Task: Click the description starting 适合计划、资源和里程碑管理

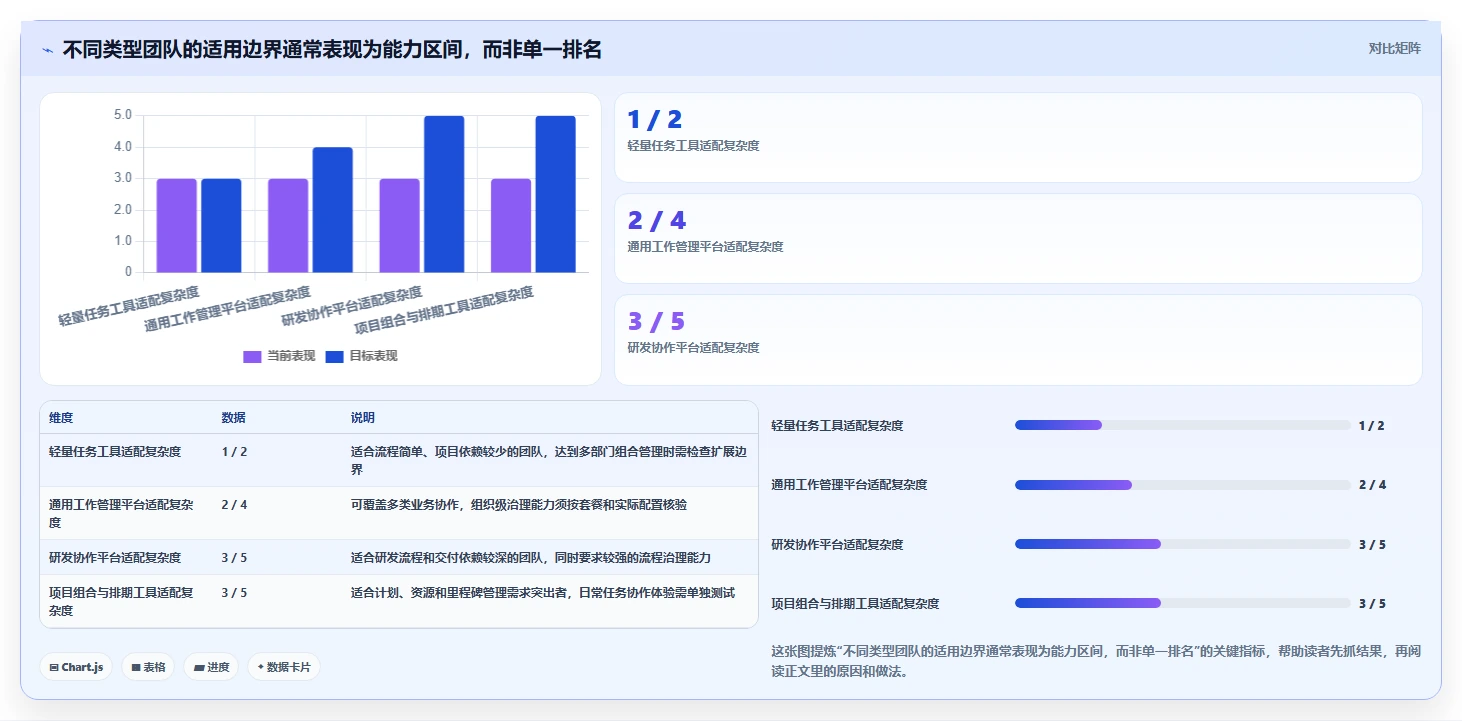Action: tap(543, 593)
